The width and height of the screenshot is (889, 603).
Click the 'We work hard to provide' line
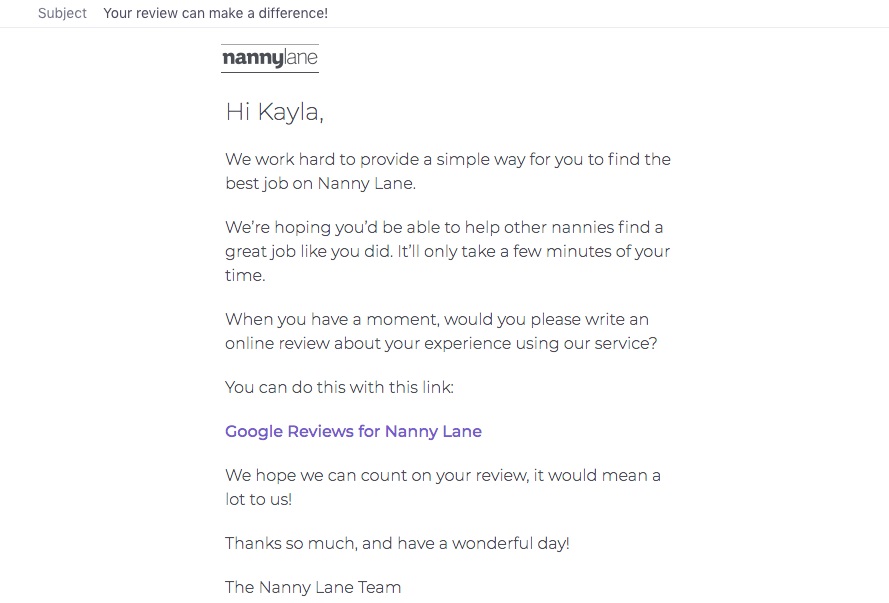[448, 159]
